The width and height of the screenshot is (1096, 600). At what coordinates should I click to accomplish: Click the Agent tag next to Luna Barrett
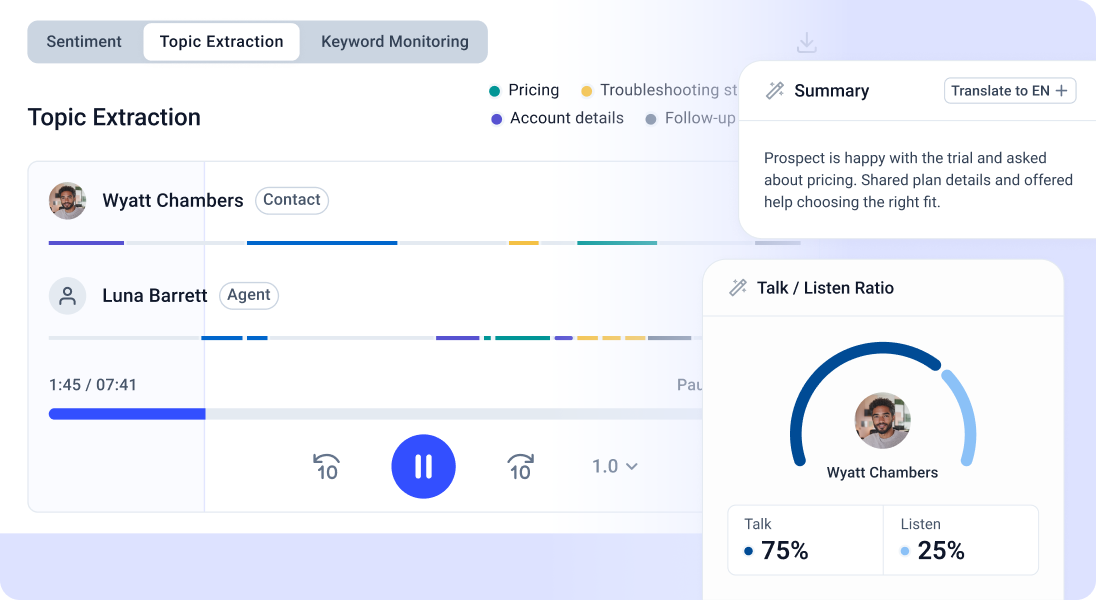tap(248, 295)
